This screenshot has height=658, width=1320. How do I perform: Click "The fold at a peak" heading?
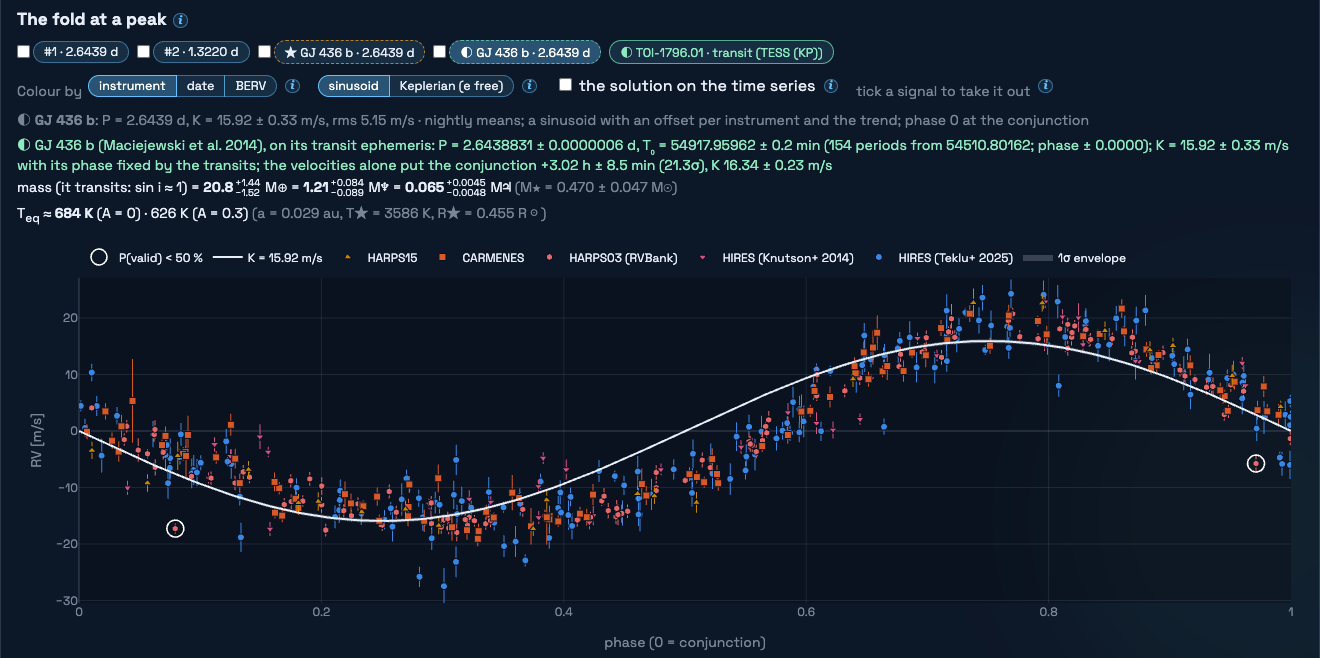[x=92, y=20]
